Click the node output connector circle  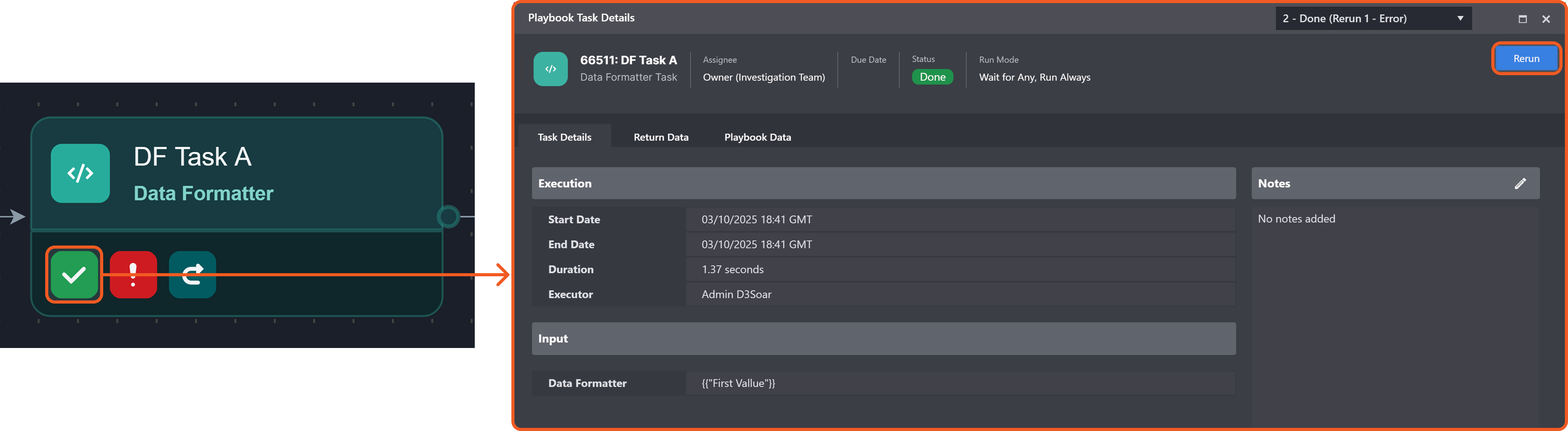(x=449, y=217)
